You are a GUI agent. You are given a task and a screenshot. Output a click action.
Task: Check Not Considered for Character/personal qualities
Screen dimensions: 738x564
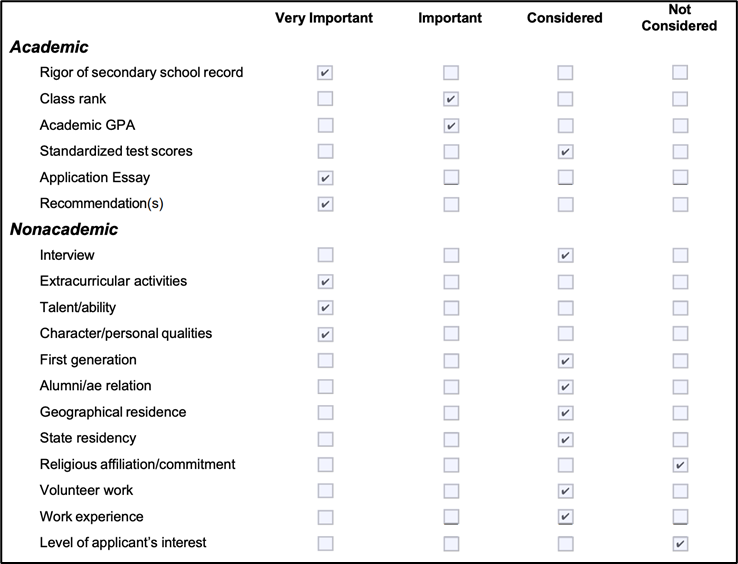(680, 334)
